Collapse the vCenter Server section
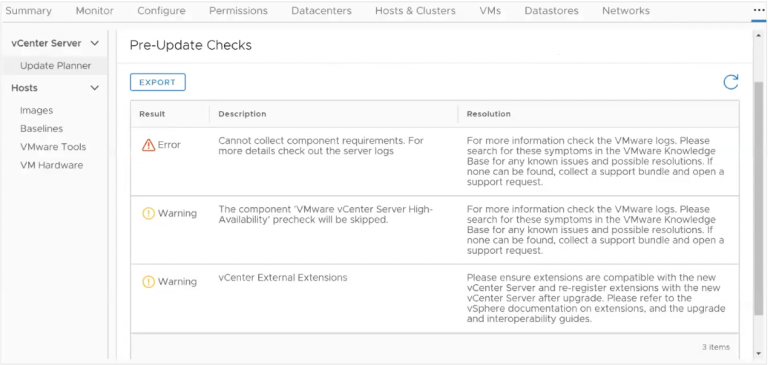768x365 pixels. coord(95,43)
